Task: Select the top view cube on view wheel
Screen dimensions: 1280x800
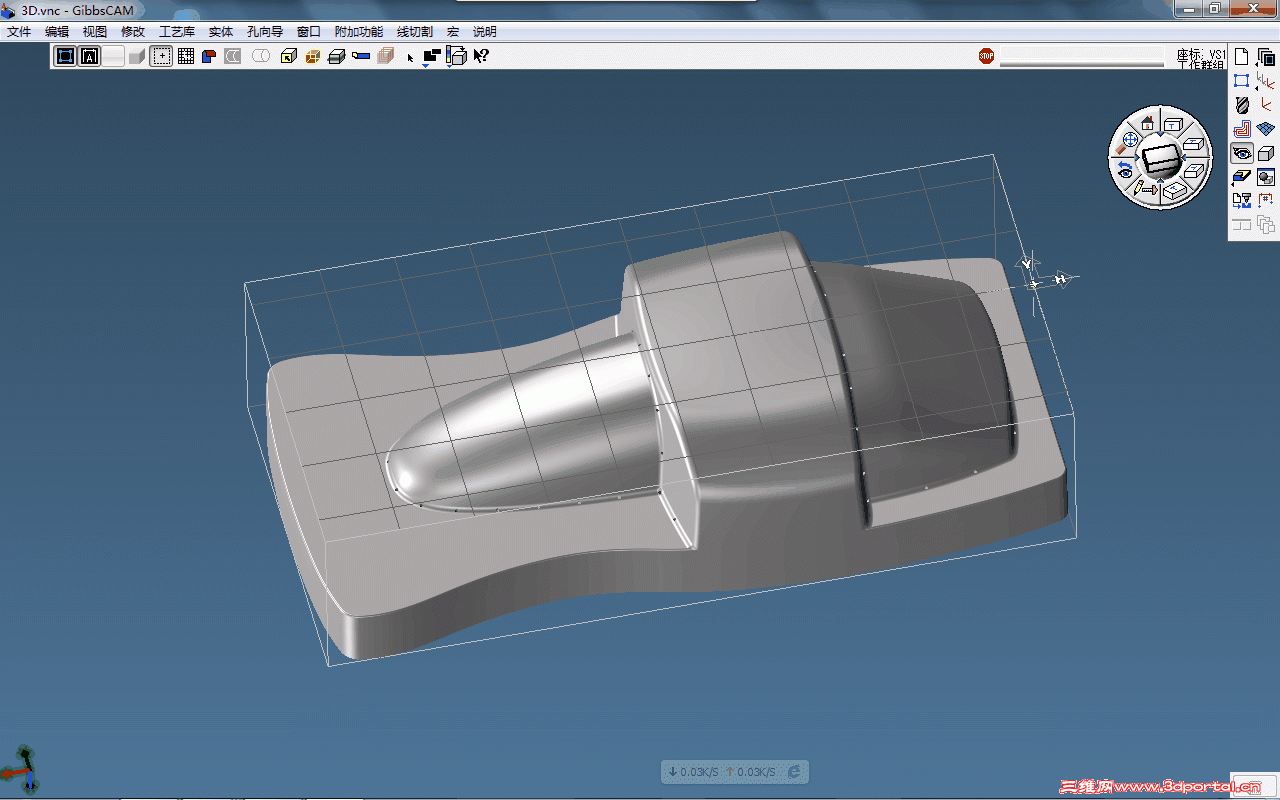Action: pyautogui.click(x=1174, y=124)
